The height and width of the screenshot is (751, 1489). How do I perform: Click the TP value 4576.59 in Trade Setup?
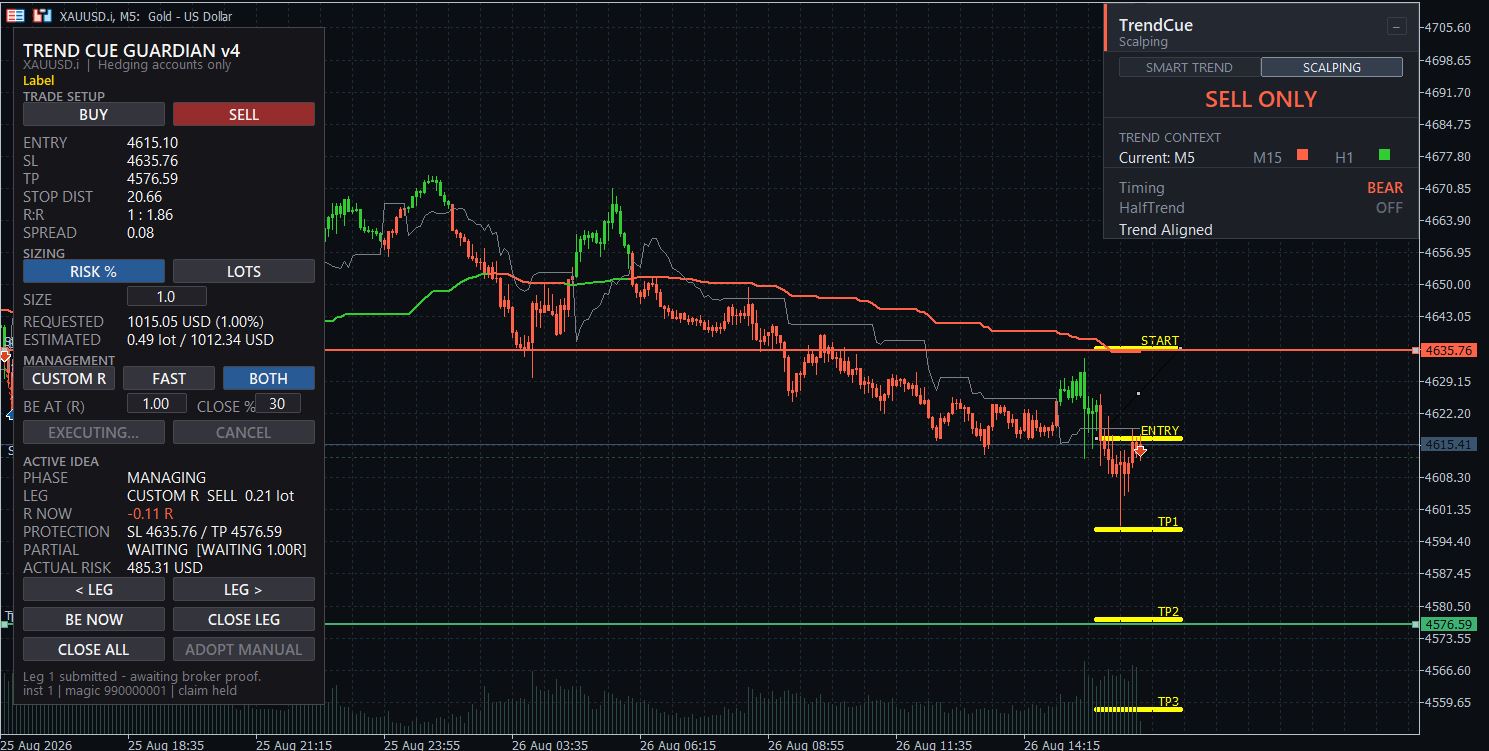[153, 179]
